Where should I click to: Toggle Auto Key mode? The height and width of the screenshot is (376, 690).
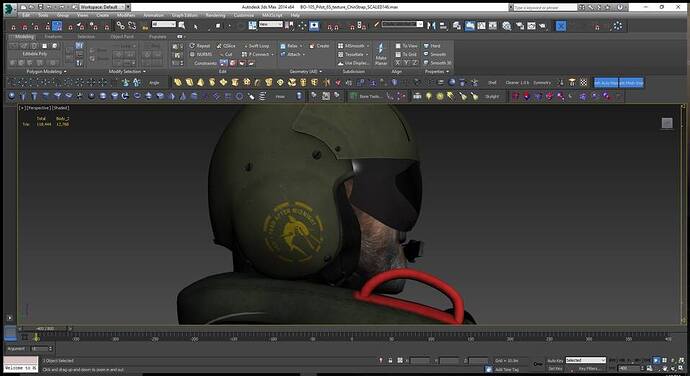pos(555,361)
